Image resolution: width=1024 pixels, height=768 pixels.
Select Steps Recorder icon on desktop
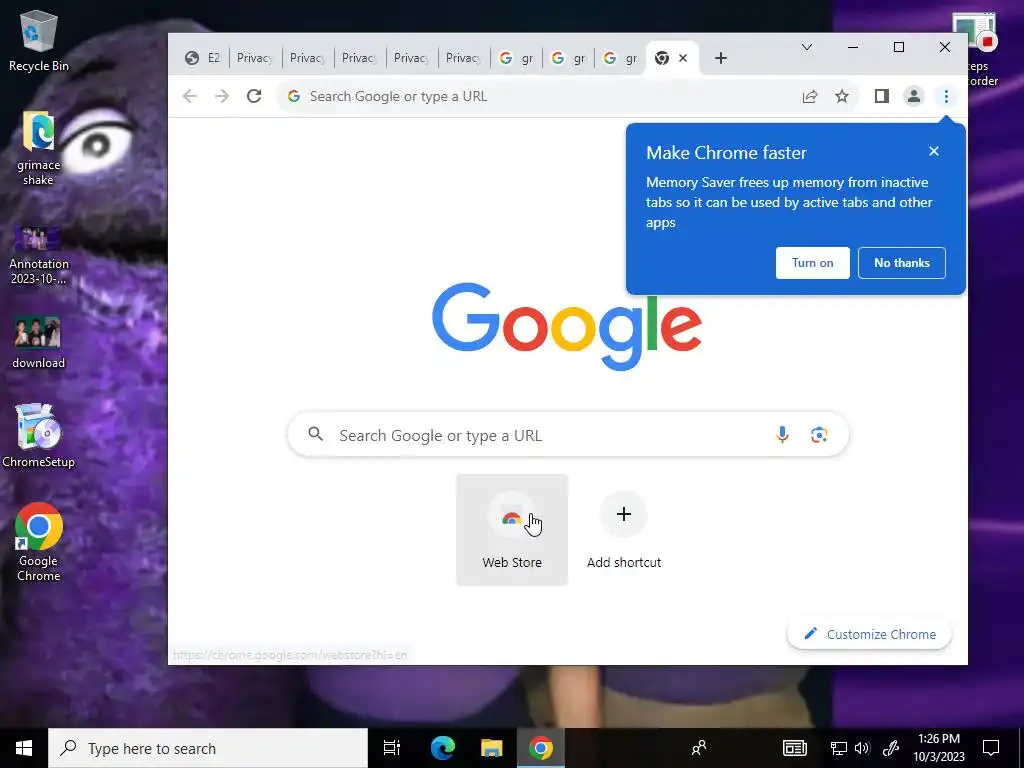tap(978, 49)
